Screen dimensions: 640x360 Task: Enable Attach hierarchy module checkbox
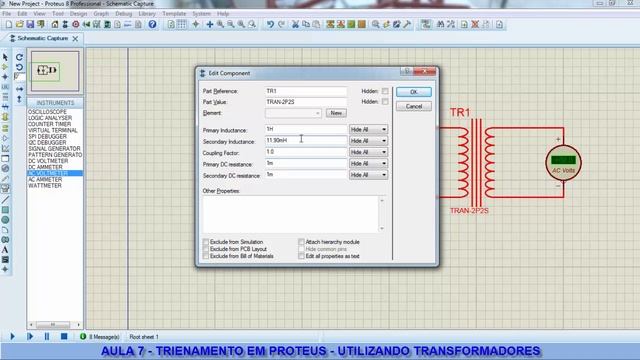pos(301,242)
